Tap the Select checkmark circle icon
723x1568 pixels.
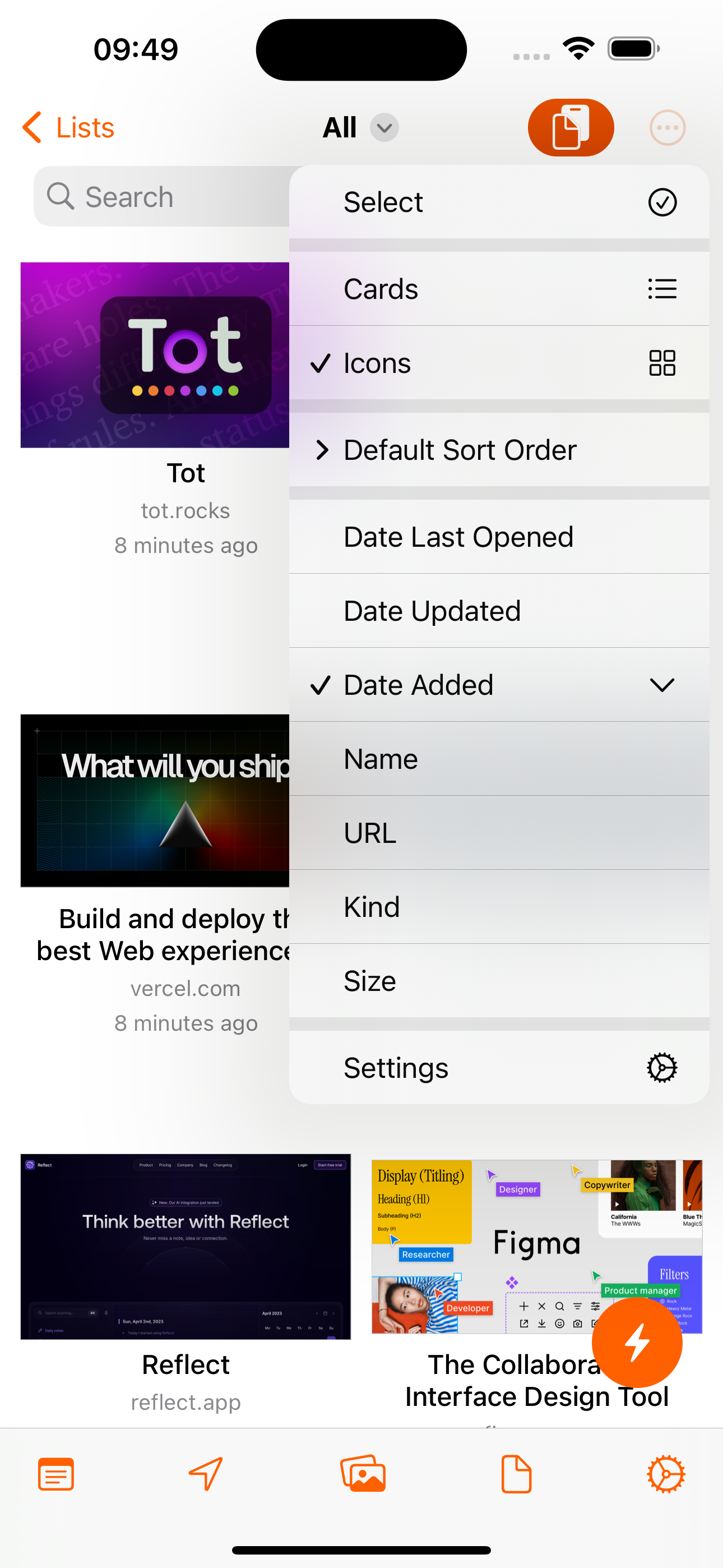coord(662,202)
